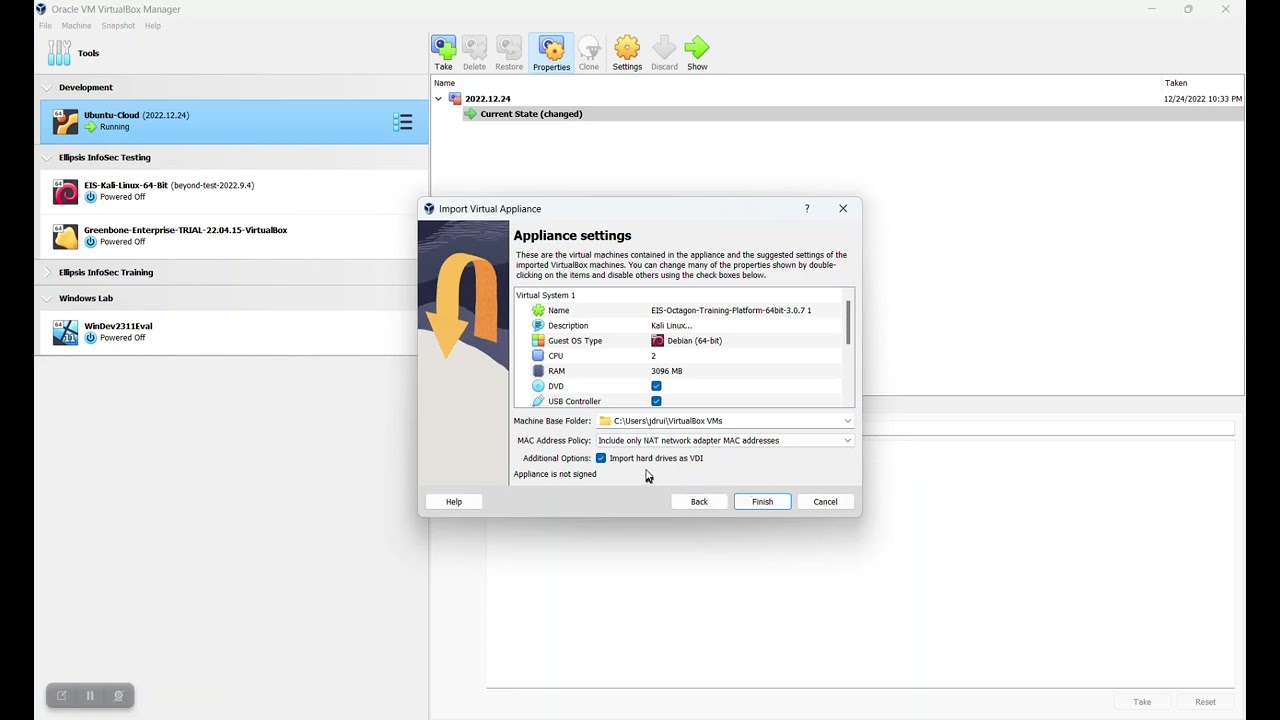The image size is (1280, 720).
Task: Click the 2022.12.24 snapshot icon
Action: coord(455,98)
